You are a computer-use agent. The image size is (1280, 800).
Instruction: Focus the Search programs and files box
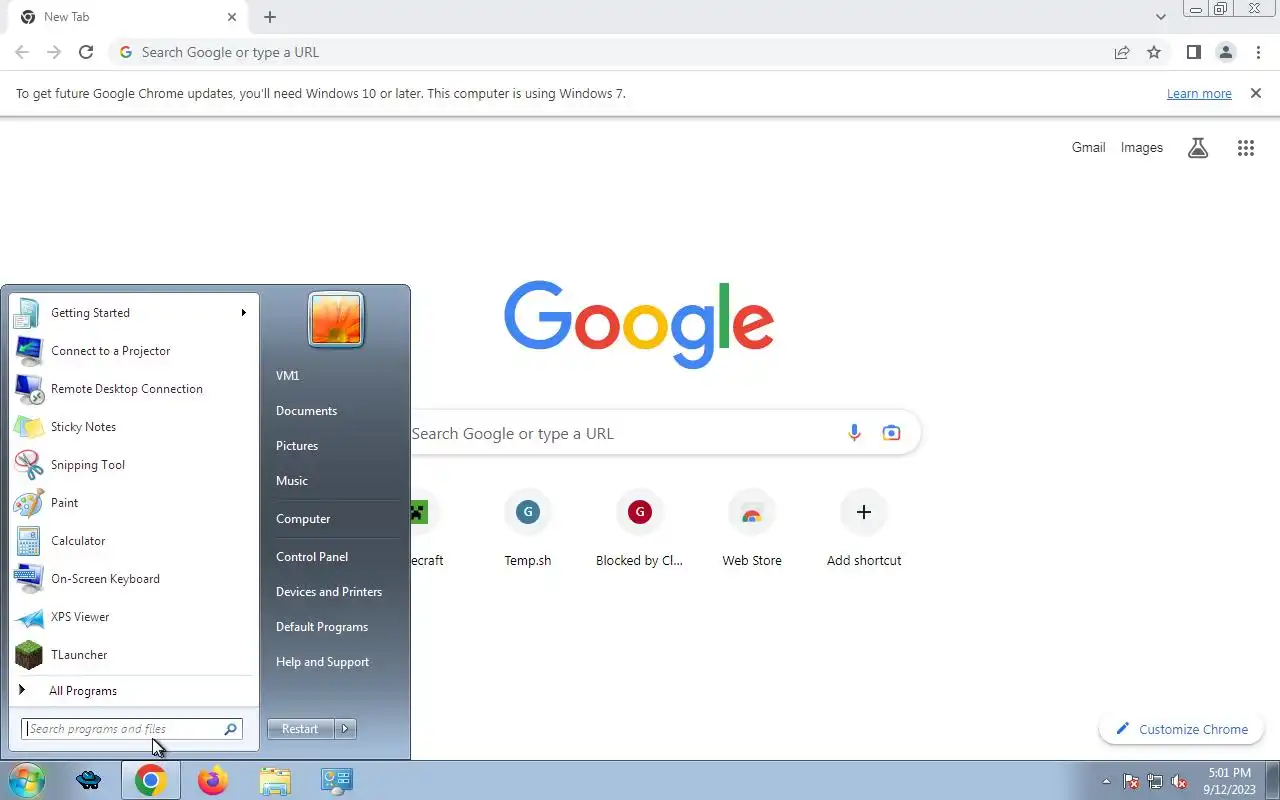tap(131, 729)
